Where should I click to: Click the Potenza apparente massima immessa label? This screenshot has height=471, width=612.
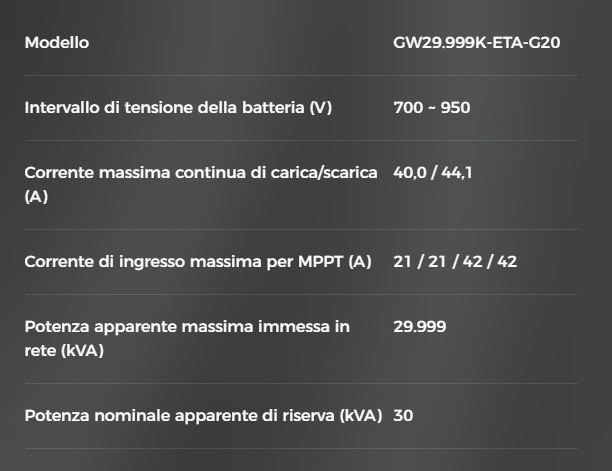coord(187,327)
